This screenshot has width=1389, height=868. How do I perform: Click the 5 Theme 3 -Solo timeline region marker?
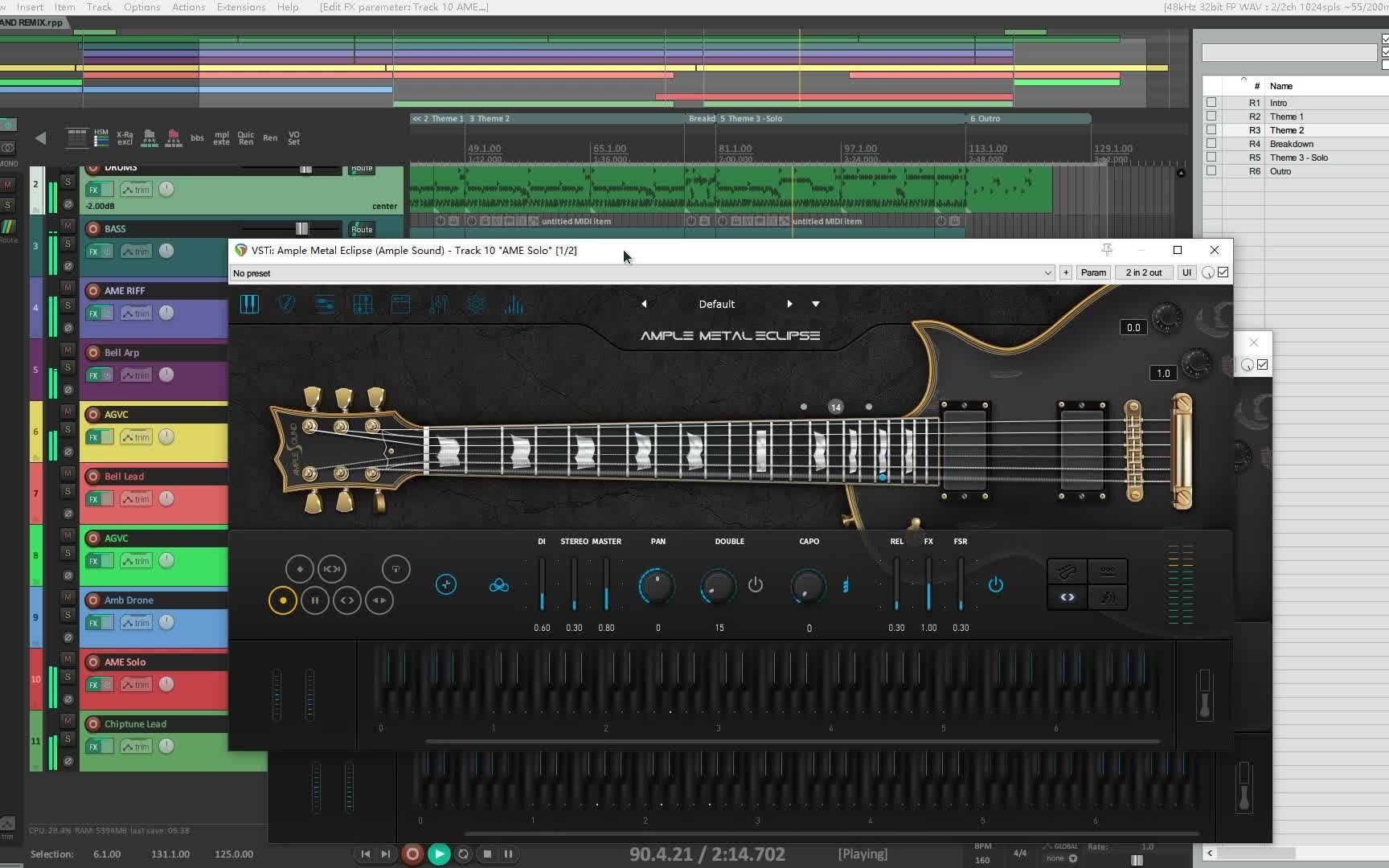pyautogui.click(x=840, y=118)
